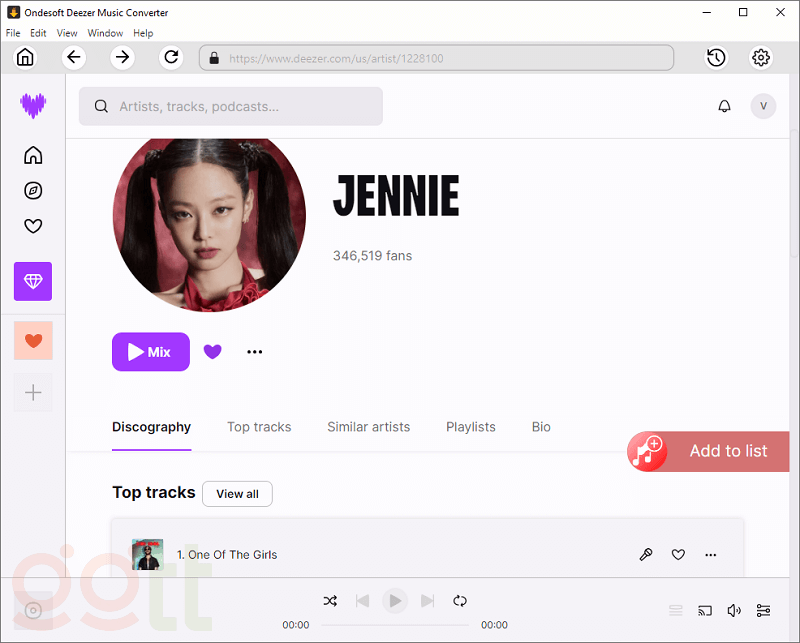Image resolution: width=800 pixels, height=643 pixels.
Task: Open the user profile avatar menu
Action: [x=763, y=106]
